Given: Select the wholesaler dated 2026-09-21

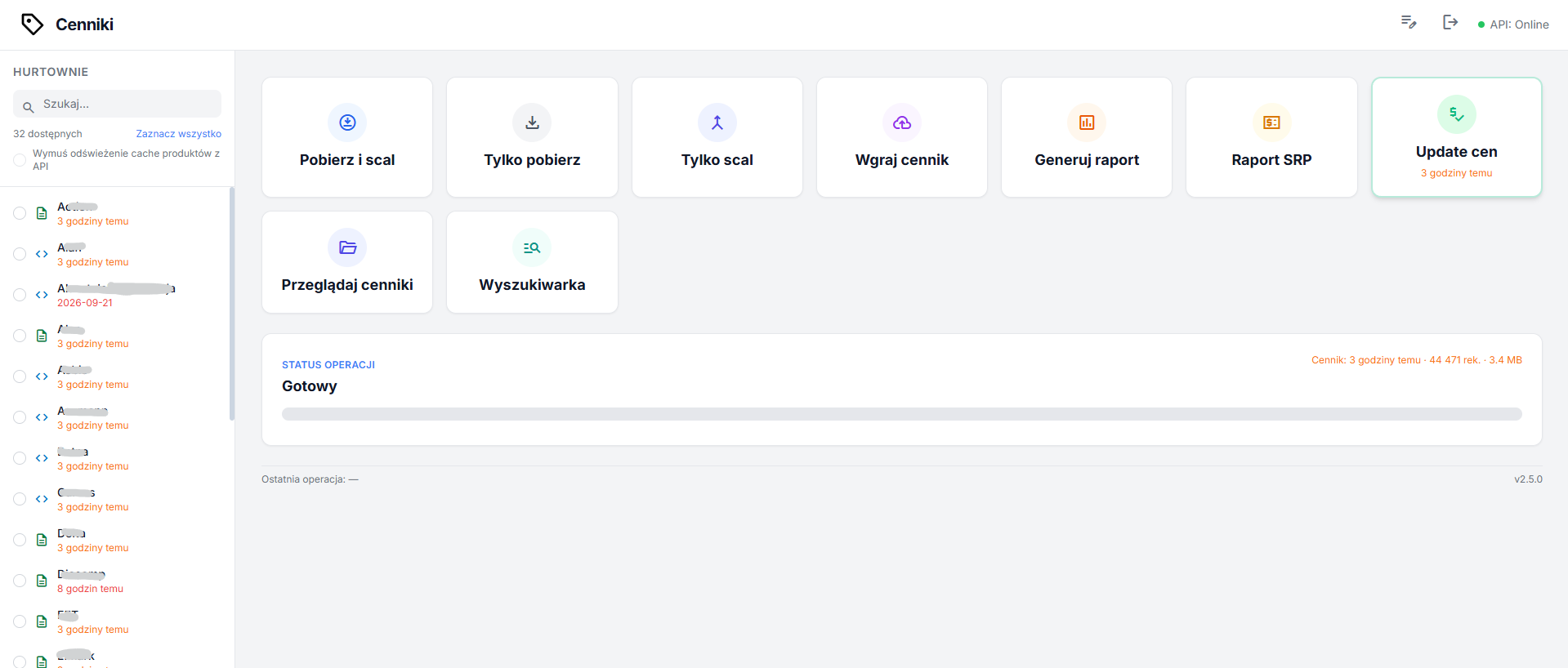Looking at the screenshot, I should (x=20, y=295).
